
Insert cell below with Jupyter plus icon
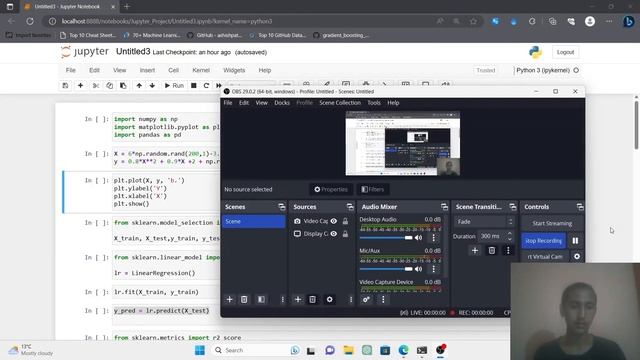coord(80,86)
